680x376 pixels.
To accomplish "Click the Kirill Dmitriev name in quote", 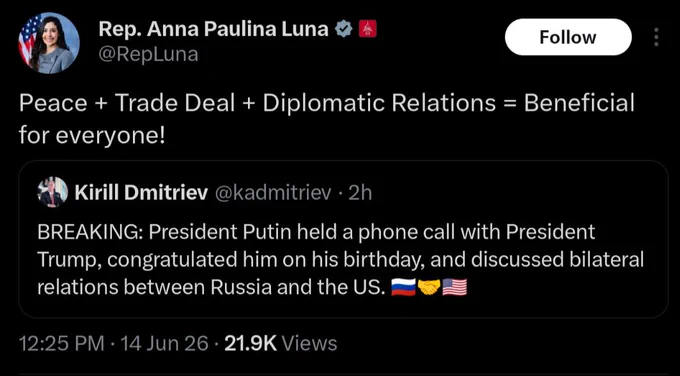I will [x=141, y=193].
